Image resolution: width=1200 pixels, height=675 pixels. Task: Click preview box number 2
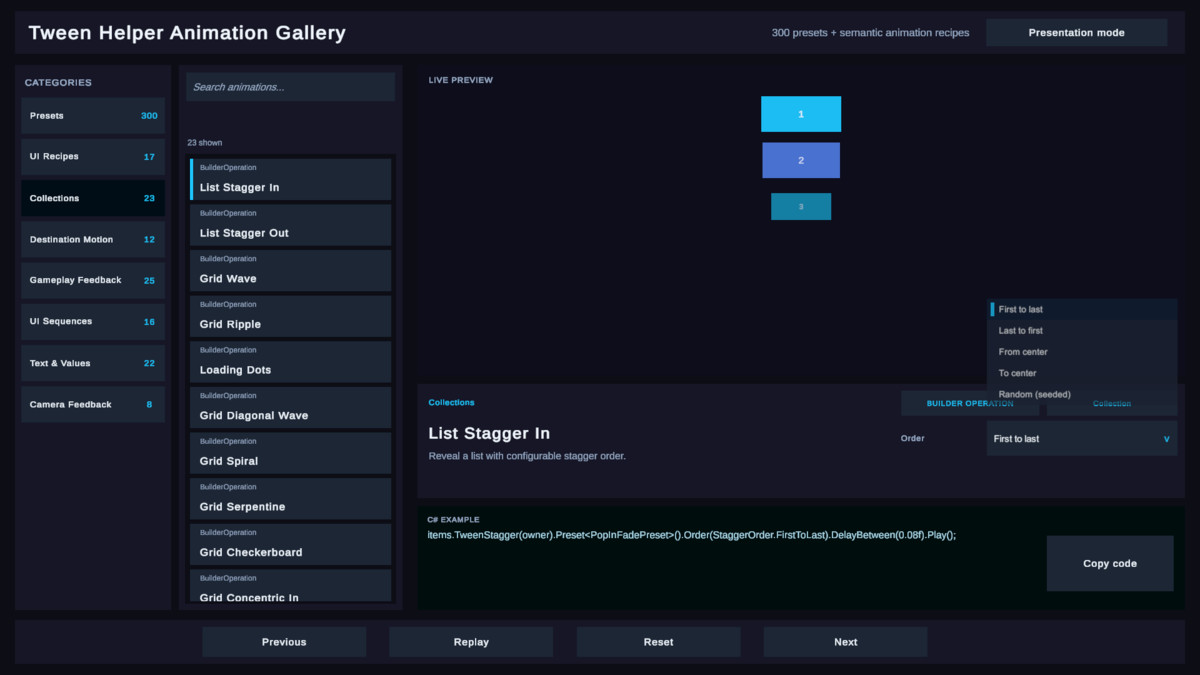(801, 160)
